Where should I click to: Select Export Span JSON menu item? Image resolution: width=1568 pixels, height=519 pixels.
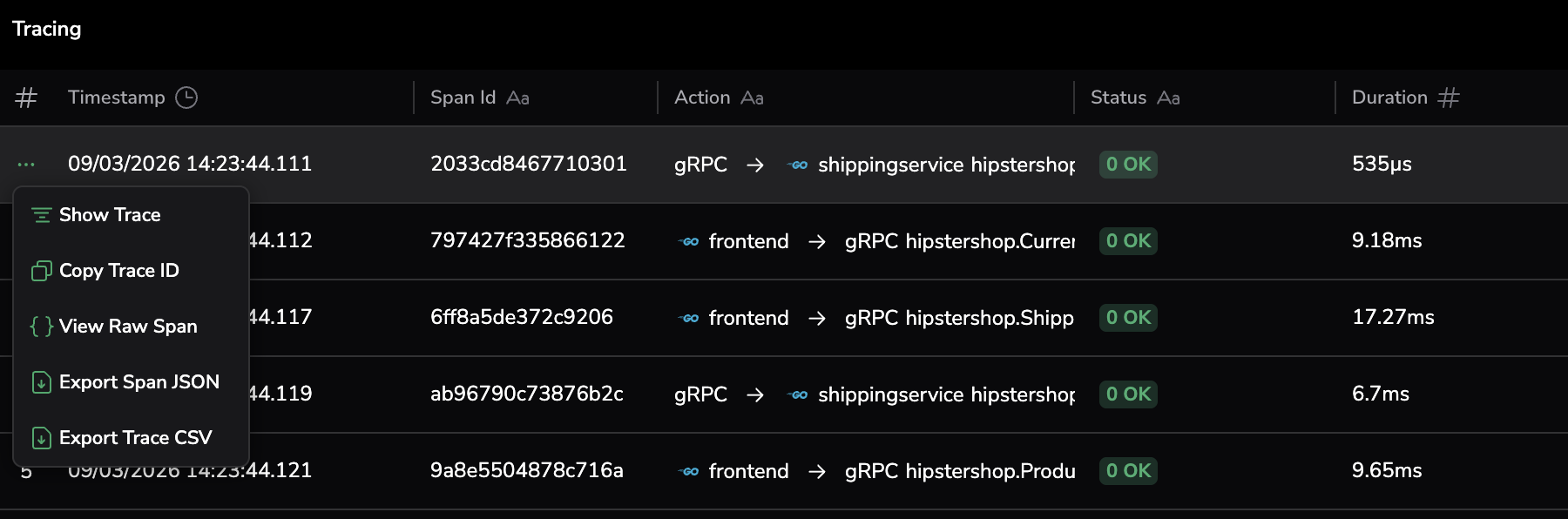click(139, 382)
